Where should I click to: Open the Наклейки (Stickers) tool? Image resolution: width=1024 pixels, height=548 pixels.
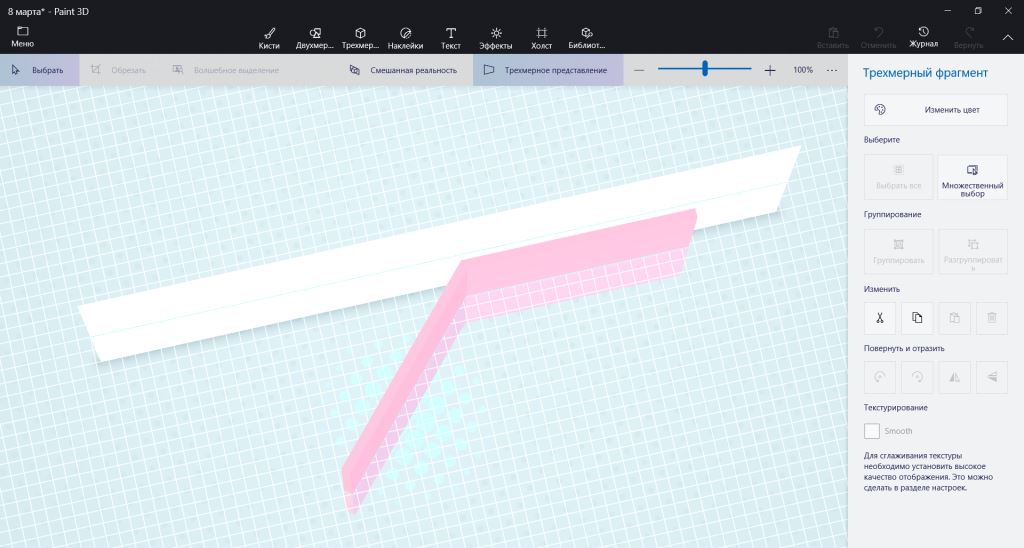click(x=405, y=38)
